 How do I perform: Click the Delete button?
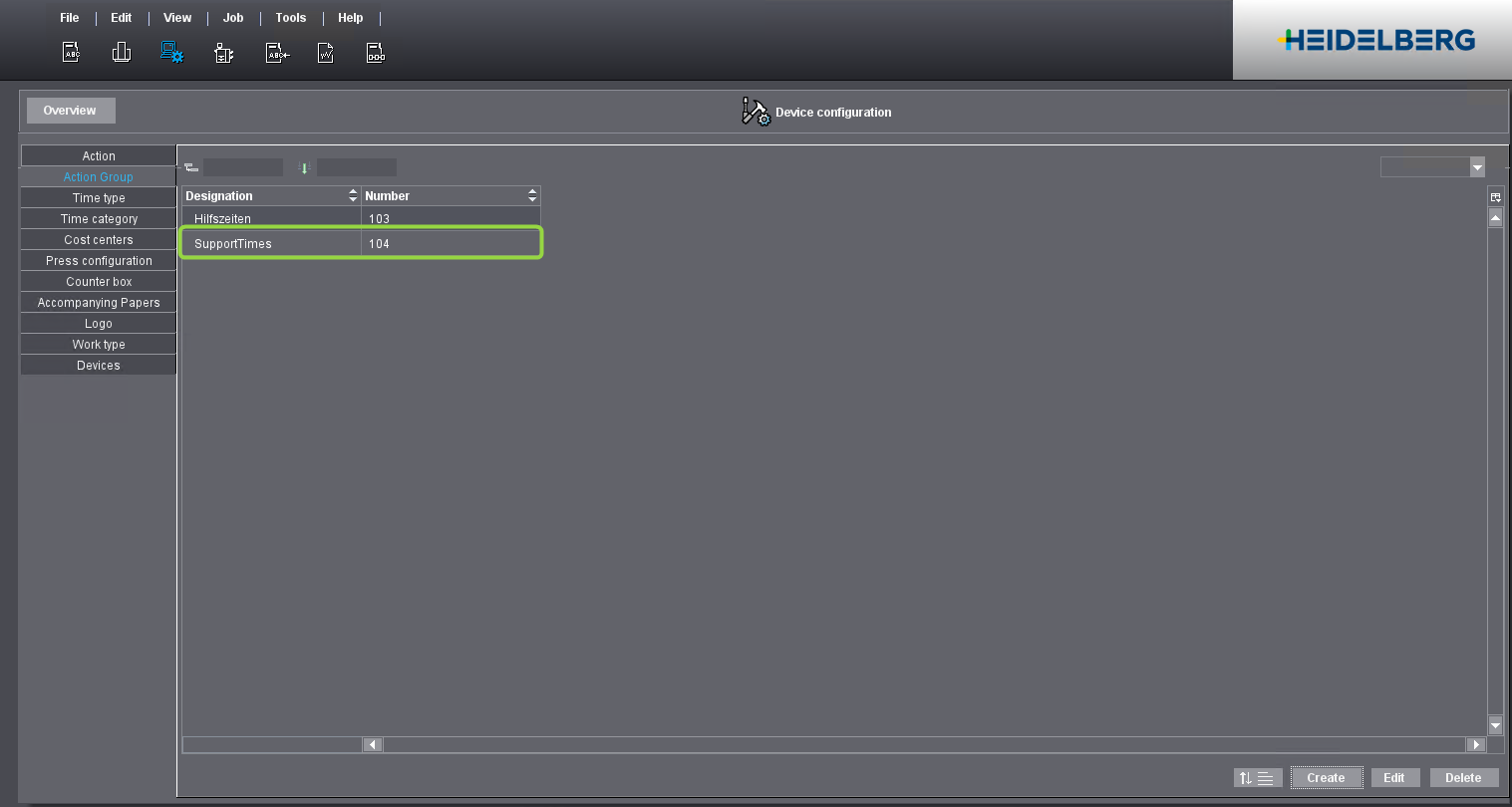pyautogui.click(x=1463, y=777)
